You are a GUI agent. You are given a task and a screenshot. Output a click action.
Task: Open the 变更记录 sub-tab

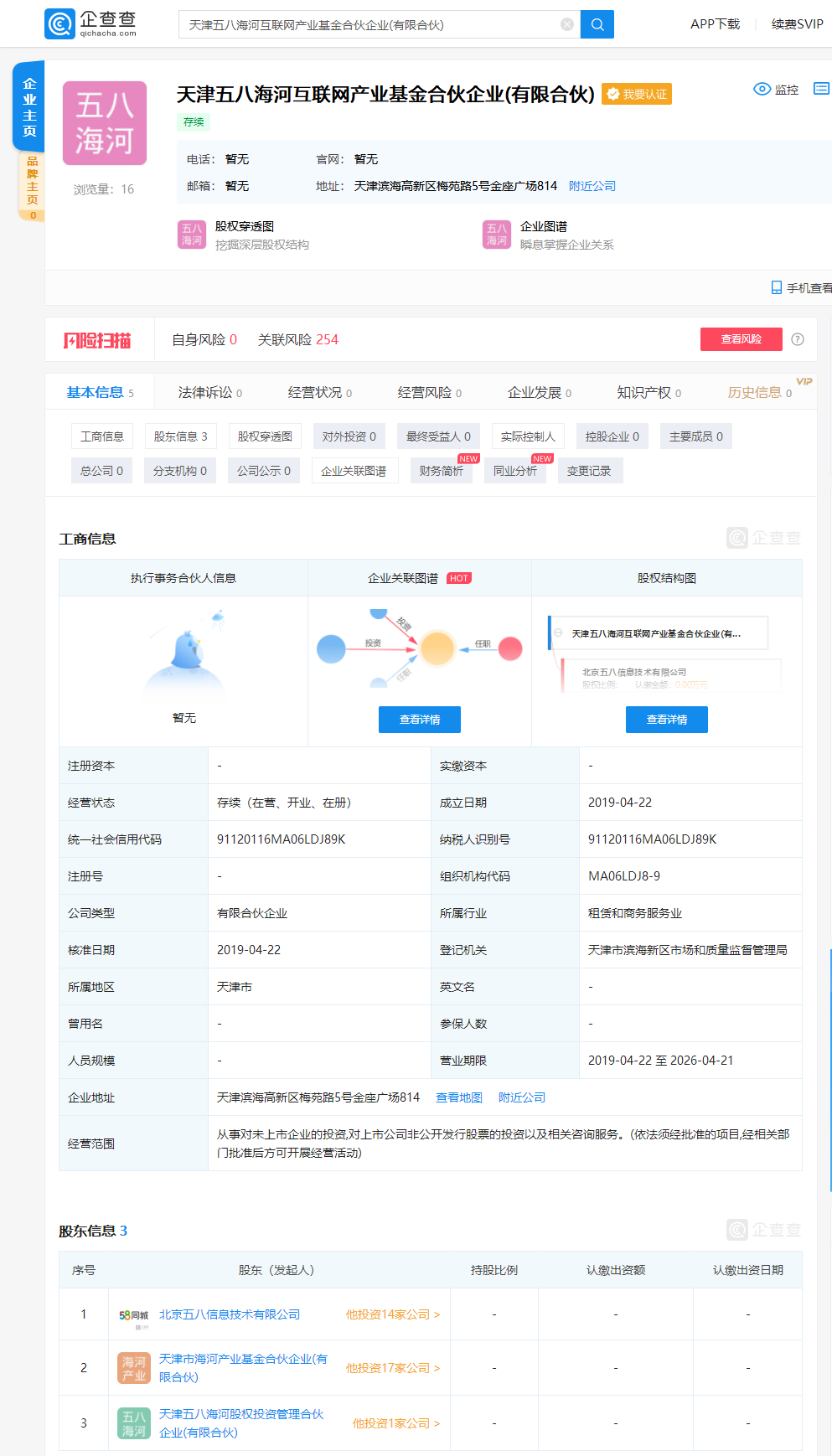(x=589, y=471)
